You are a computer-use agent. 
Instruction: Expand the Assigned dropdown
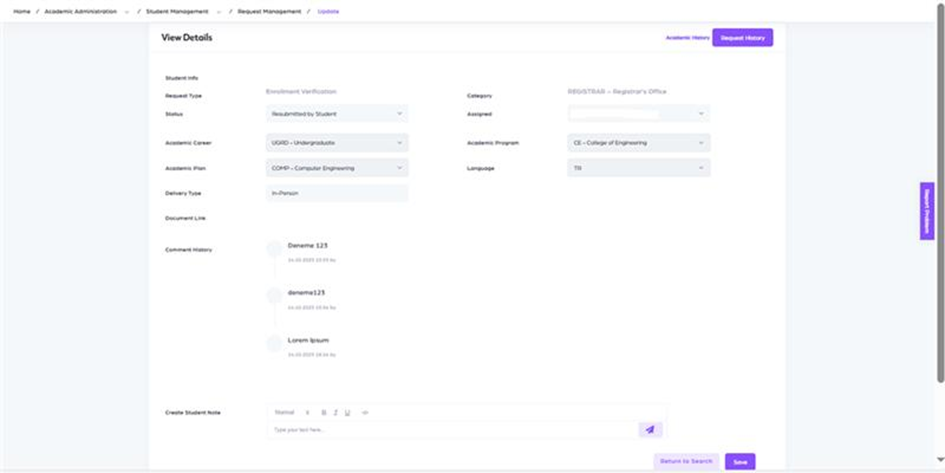coord(638,114)
